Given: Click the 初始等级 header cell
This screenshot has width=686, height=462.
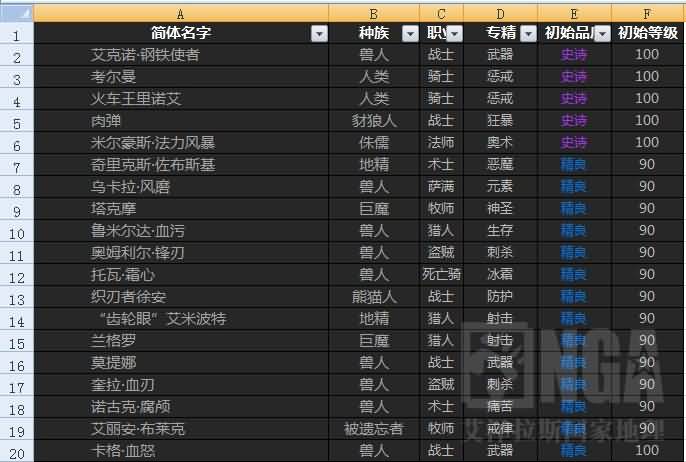Looking at the screenshot, I should 648,33.
